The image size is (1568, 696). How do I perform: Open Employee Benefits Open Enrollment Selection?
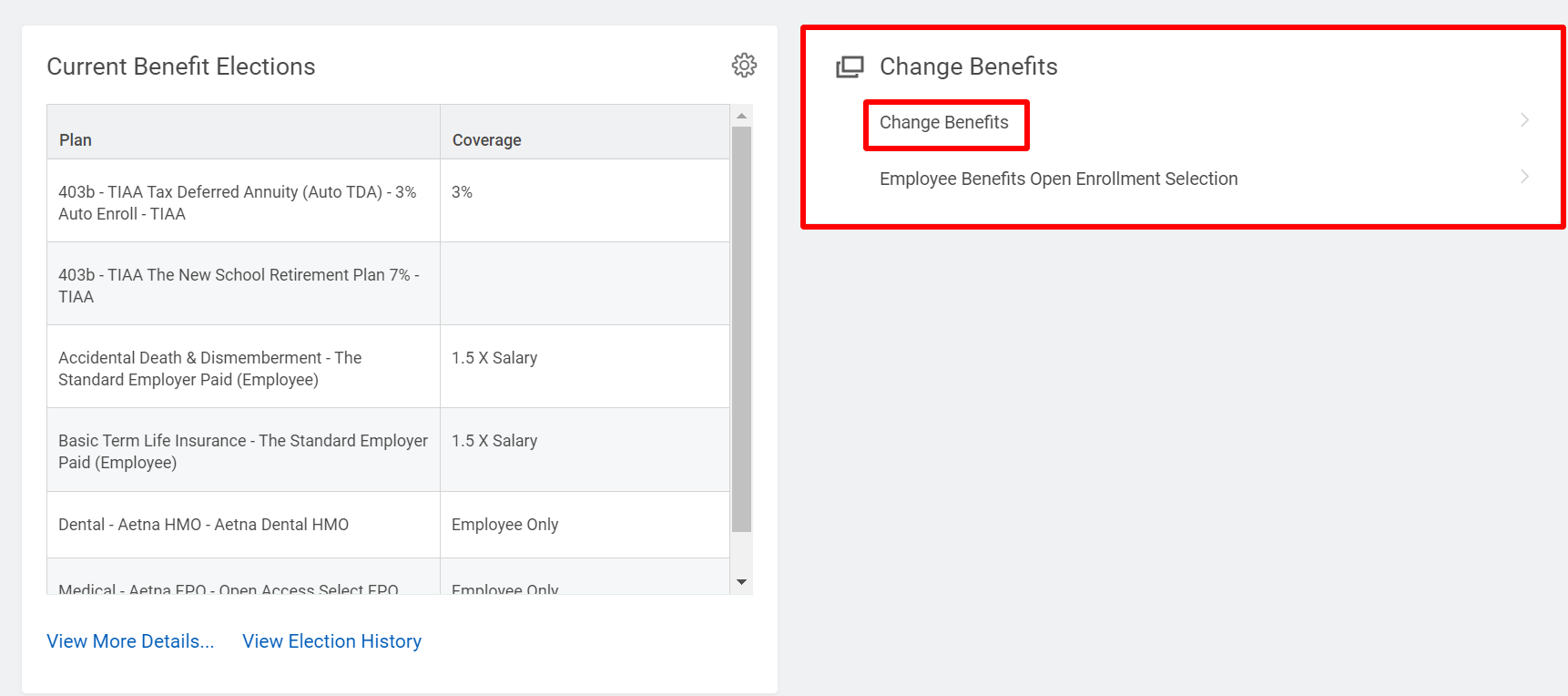[1058, 179]
